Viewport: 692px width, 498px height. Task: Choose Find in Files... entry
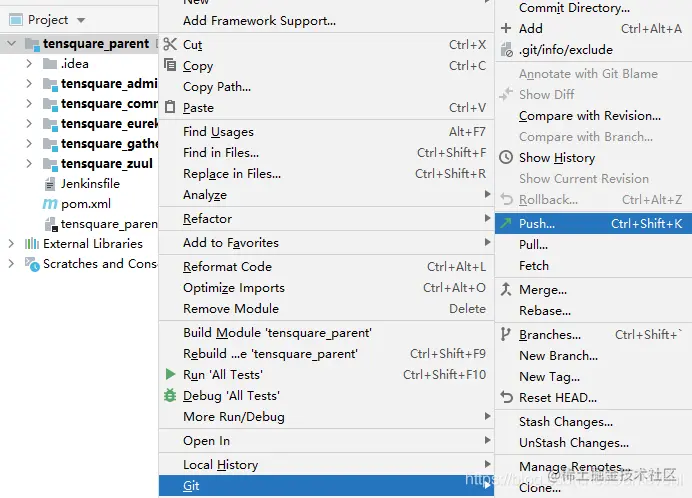326,153
